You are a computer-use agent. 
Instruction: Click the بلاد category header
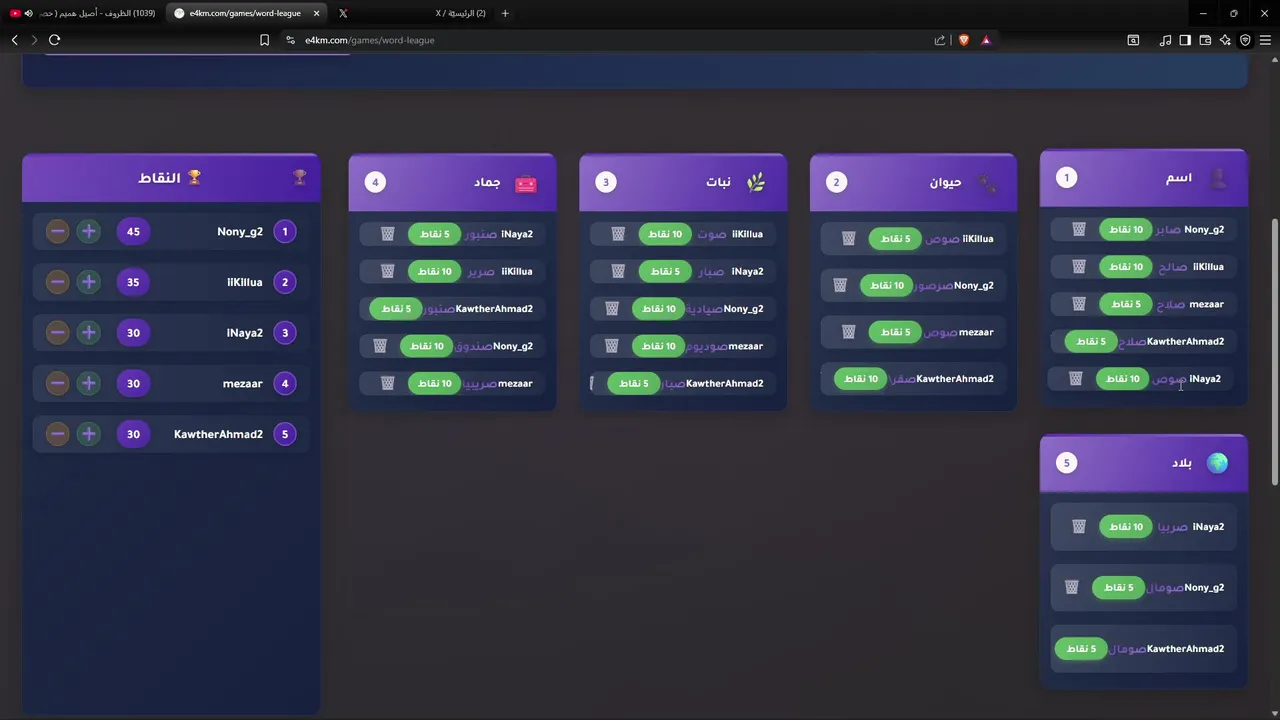(x=1144, y=463)
